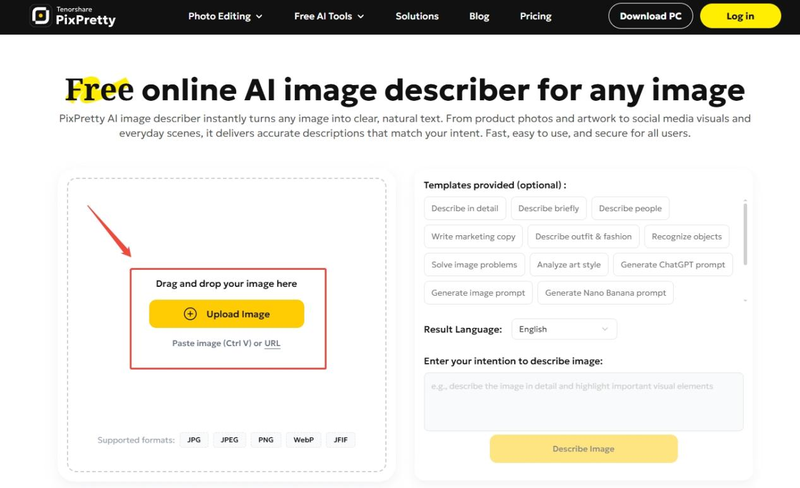Pick the Write marketing copy template

(473, 237)
